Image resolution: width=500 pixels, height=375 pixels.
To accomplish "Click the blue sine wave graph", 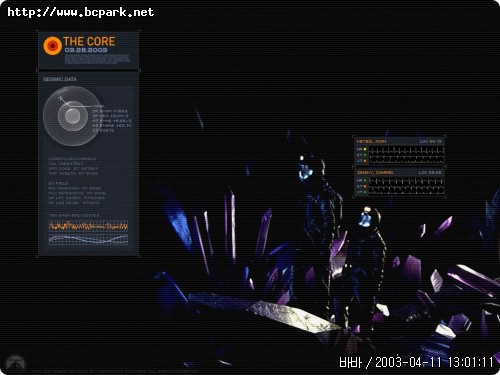I will click(x=88, y=239).
